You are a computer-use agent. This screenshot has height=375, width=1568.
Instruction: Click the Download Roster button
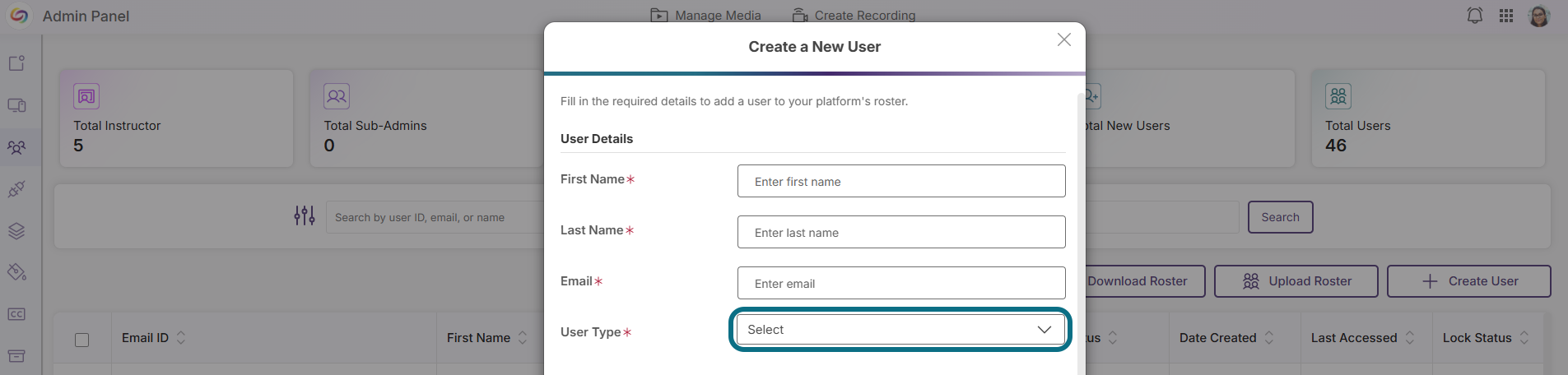tap(1144, 281)
